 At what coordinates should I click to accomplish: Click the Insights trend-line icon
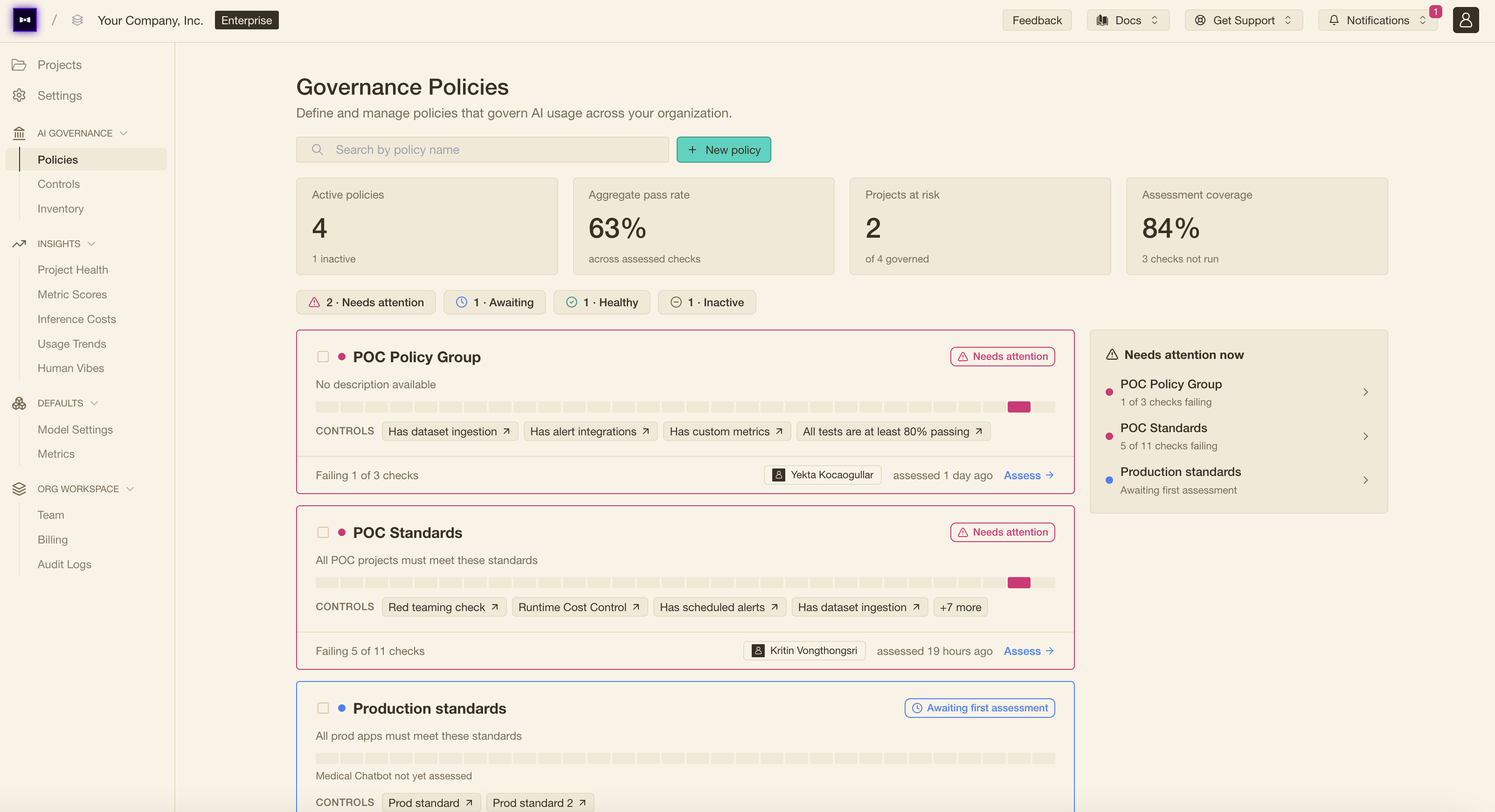click(x=19, y=244)
